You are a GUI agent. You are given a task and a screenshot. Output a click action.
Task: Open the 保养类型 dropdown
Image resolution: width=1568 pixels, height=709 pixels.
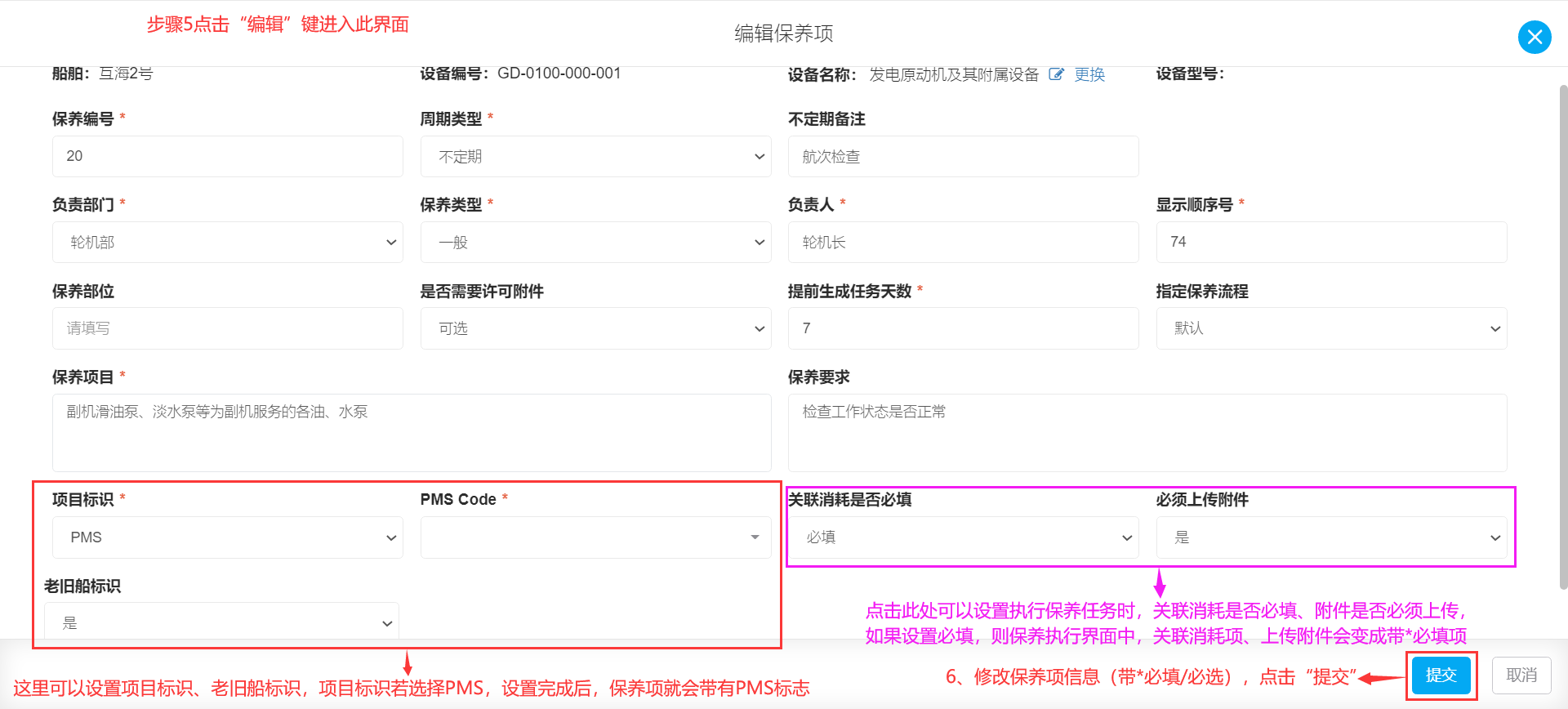tap(595, 242)
